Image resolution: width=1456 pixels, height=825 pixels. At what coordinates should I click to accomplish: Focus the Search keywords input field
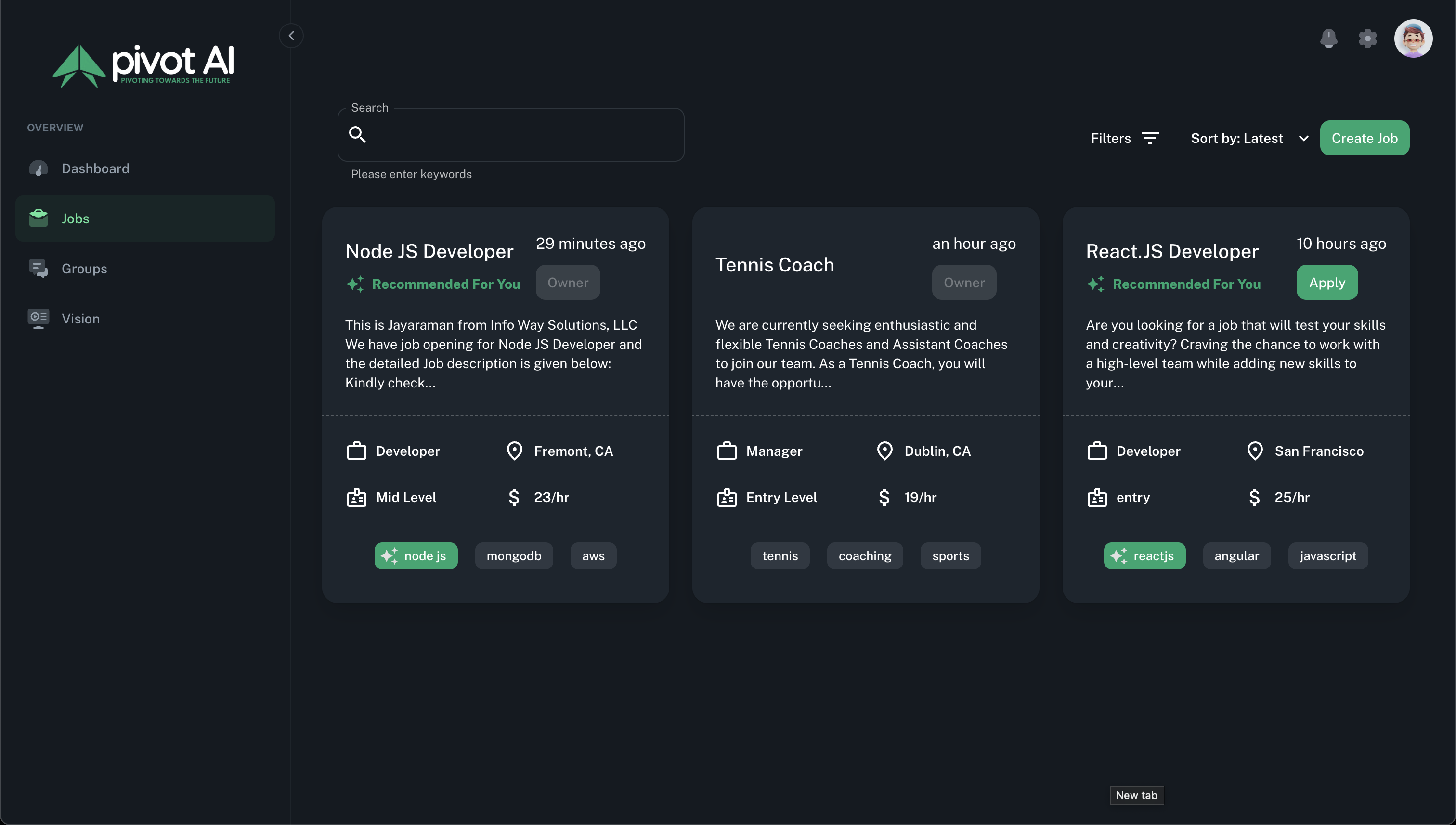(x=521, y=135)
